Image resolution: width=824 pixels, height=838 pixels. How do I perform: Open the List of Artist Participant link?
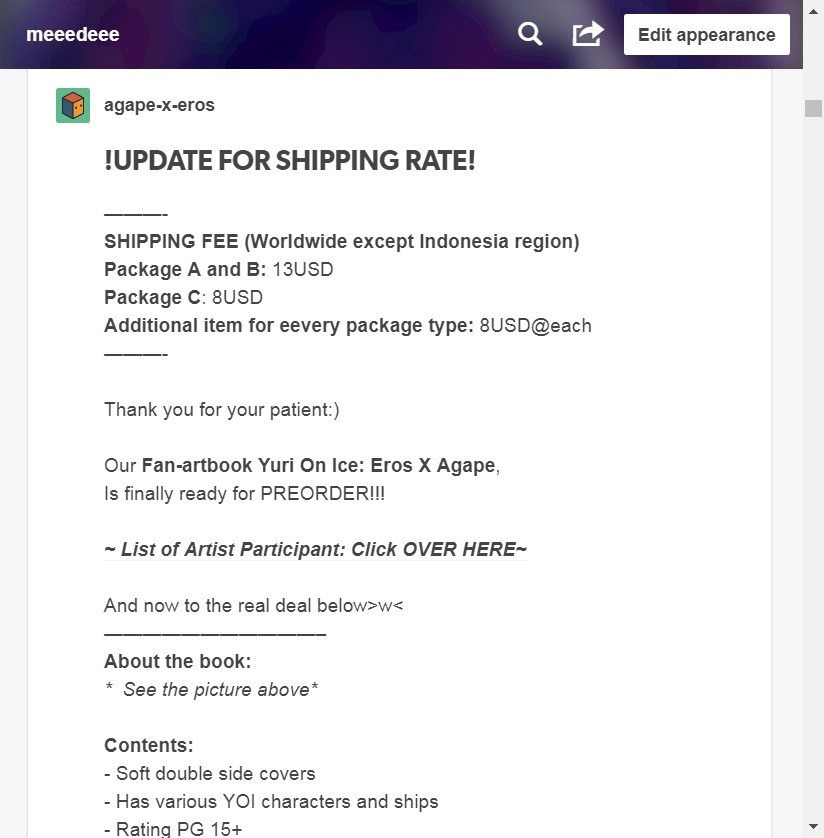[x=315, y=549]
